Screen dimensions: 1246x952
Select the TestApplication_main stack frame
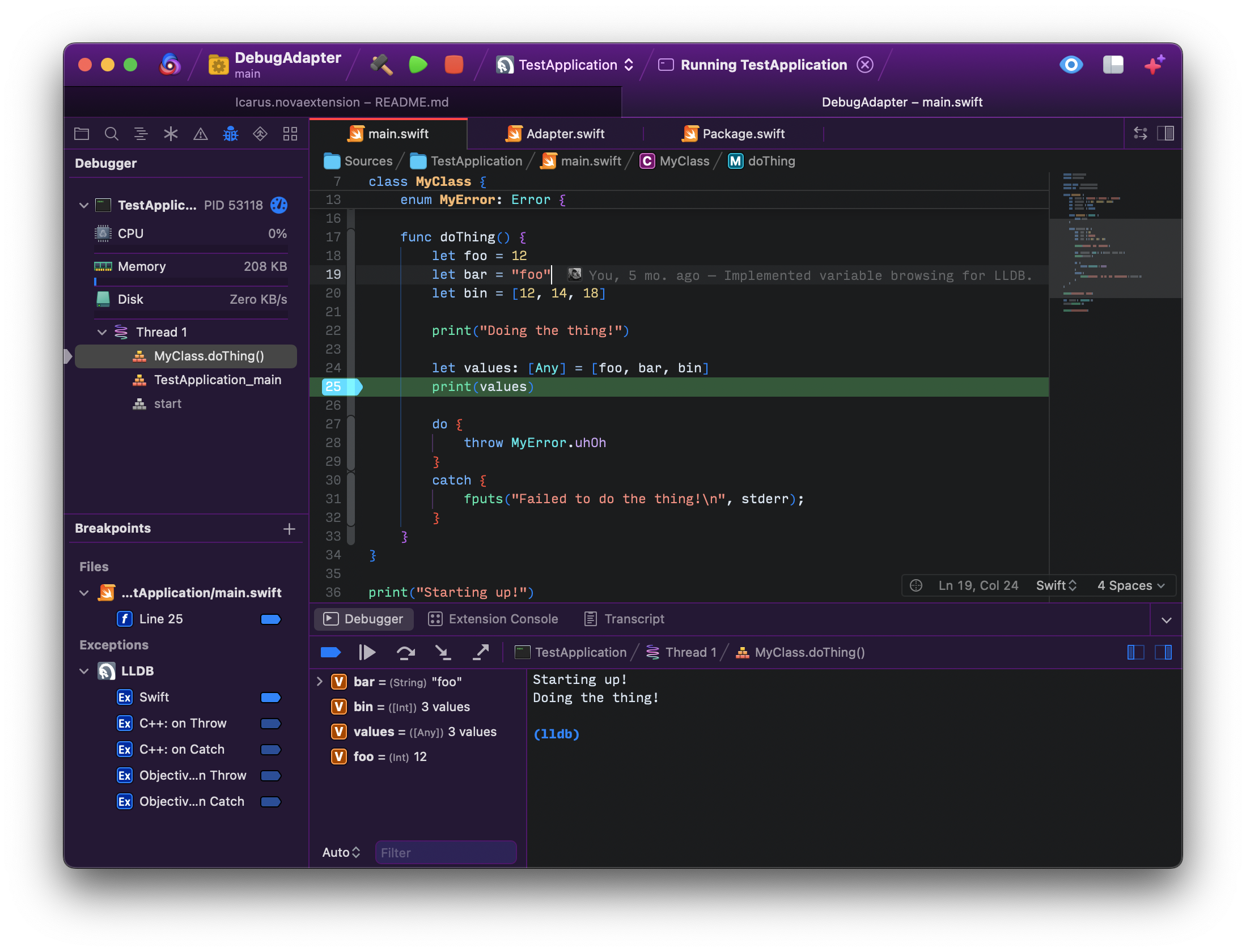click(217, 380)
